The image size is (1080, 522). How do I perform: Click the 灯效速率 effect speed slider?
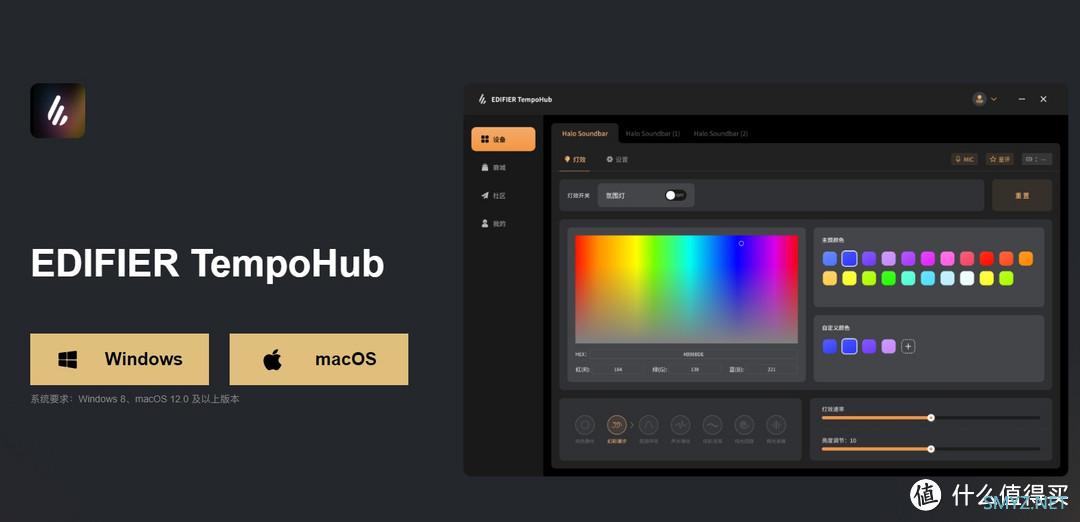(931, 417)
